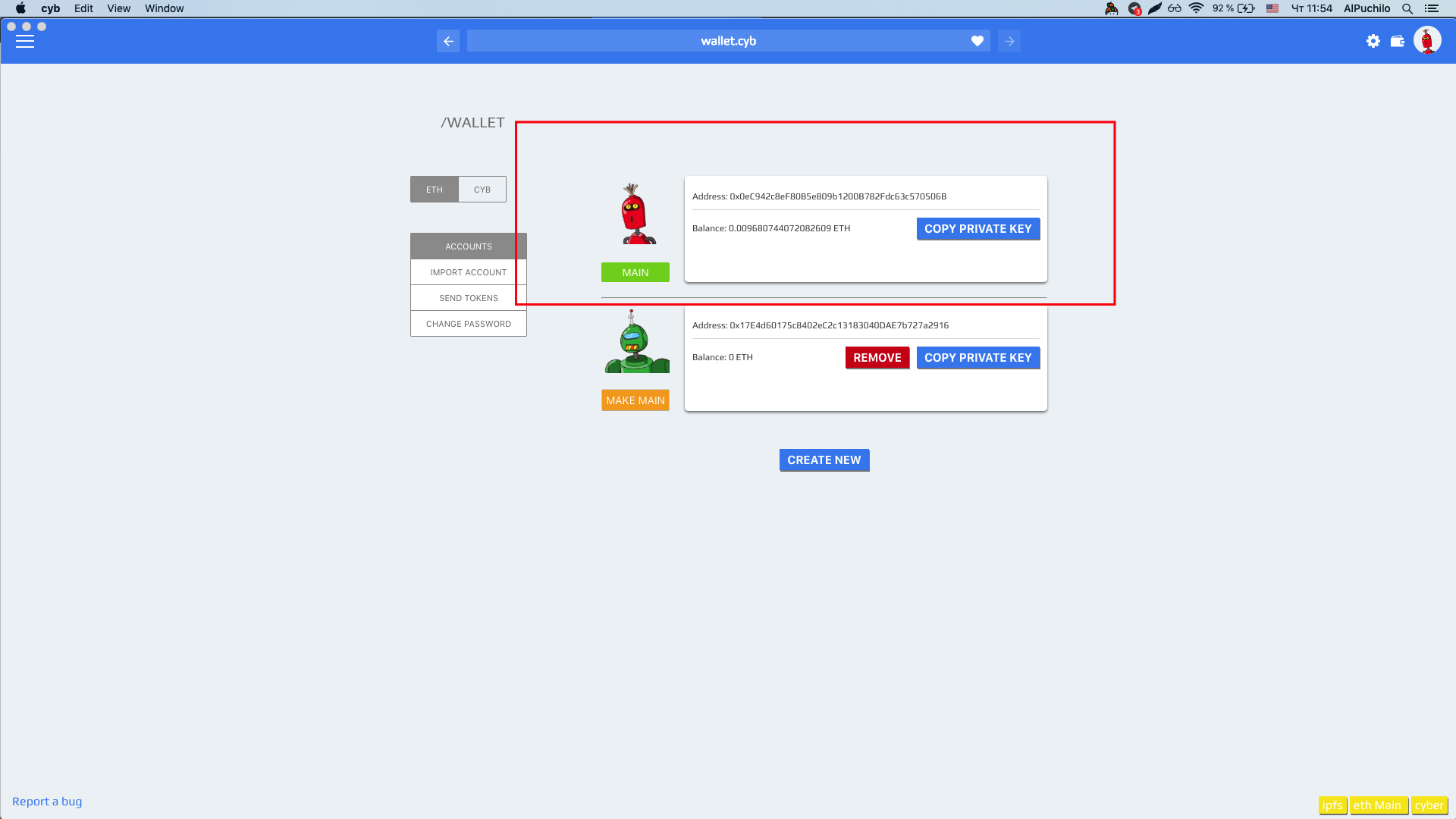Select Import Account menu item
This screenshot has width=1456, height=819.
pos(468,272)
